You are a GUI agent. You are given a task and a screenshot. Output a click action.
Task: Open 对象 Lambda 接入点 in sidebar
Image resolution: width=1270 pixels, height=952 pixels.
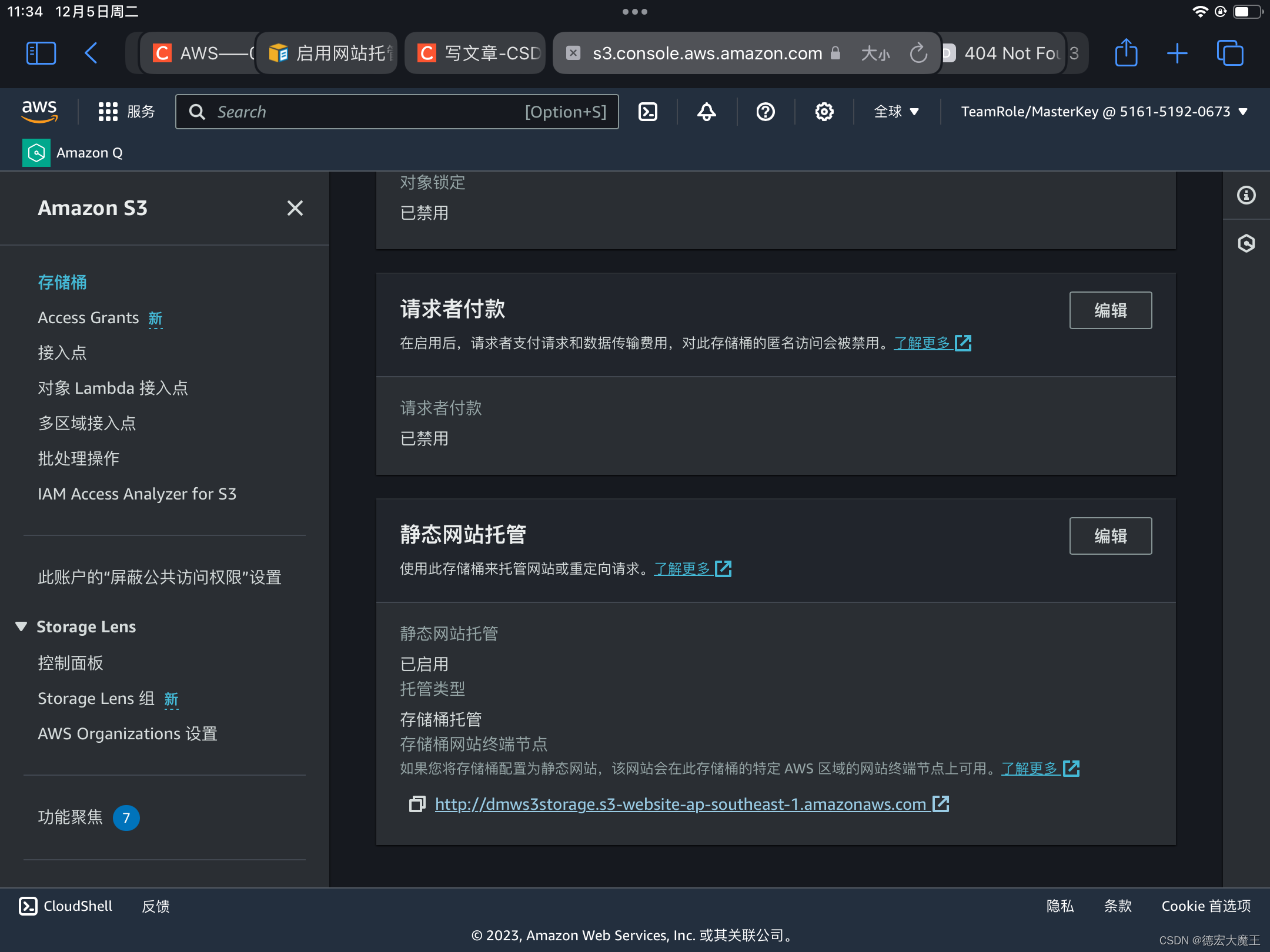point(113,388)
